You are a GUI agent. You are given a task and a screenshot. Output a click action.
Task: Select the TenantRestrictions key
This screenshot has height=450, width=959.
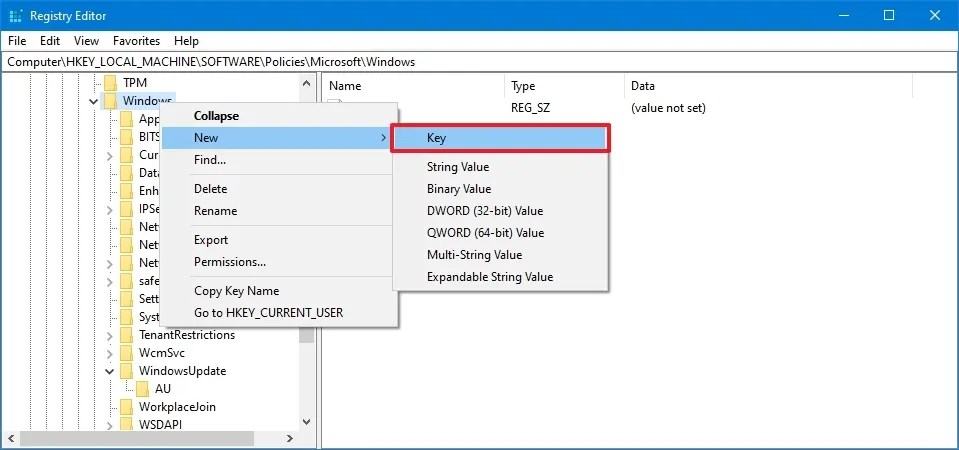[x=187, y=335]
